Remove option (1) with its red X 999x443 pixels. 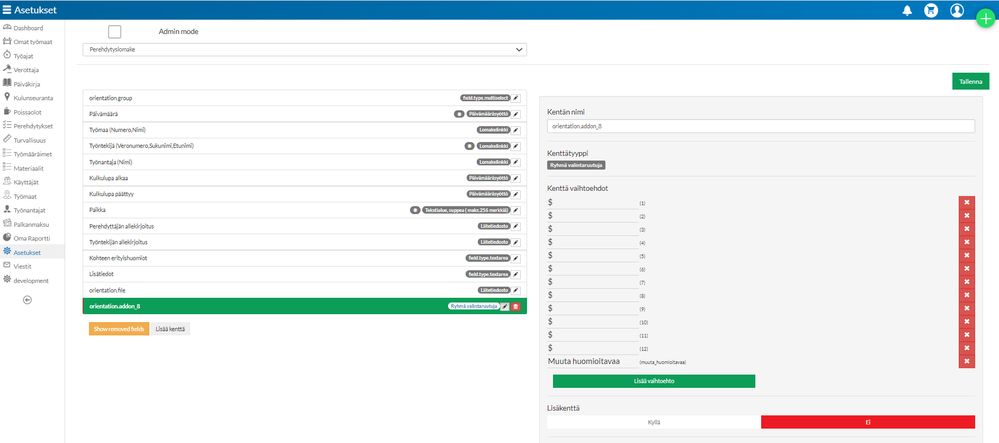coord(967,203)
